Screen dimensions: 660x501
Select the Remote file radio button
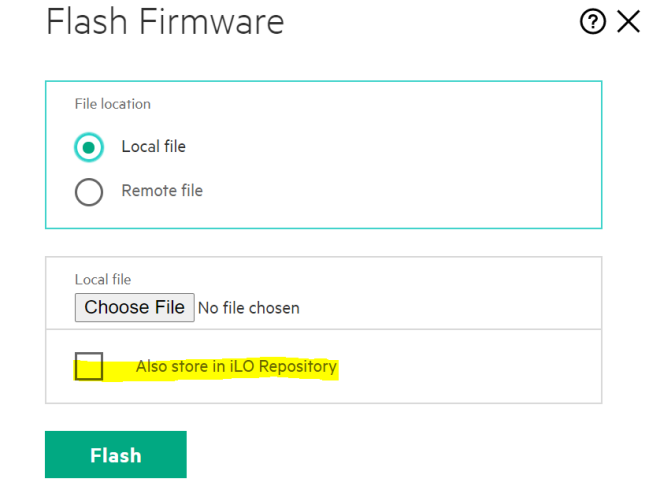(89, 191)
